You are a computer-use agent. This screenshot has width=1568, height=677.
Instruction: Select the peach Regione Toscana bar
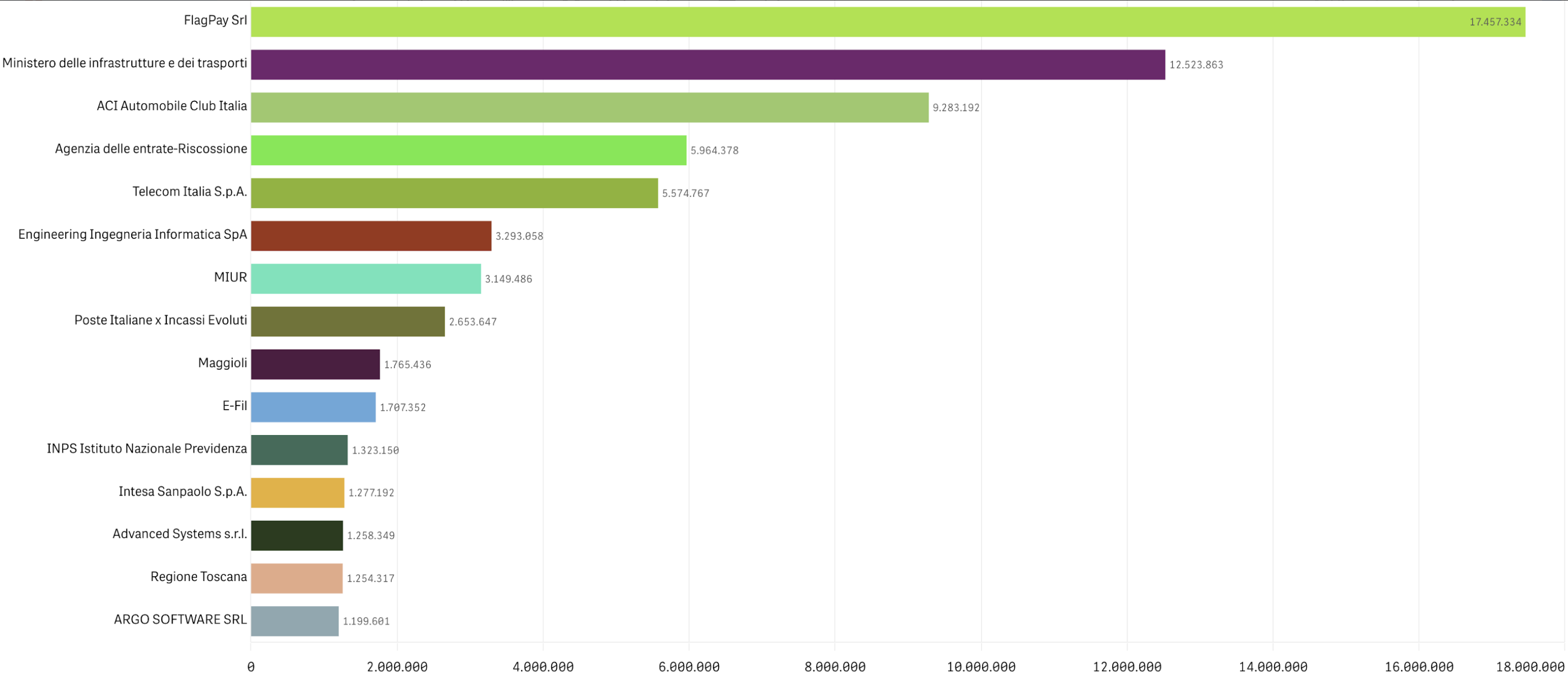[x=297, y=578]
